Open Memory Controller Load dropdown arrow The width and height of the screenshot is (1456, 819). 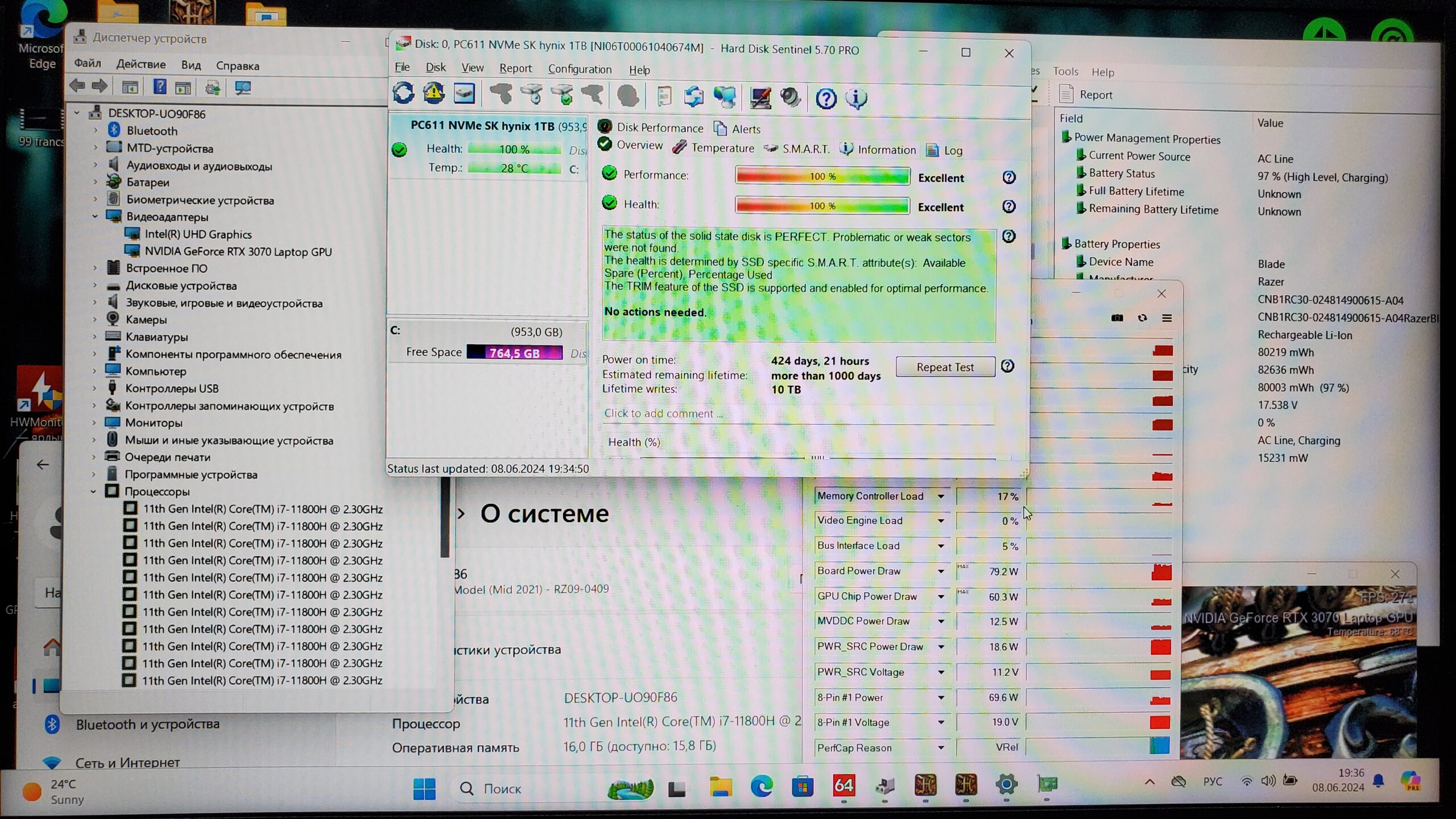941,496
